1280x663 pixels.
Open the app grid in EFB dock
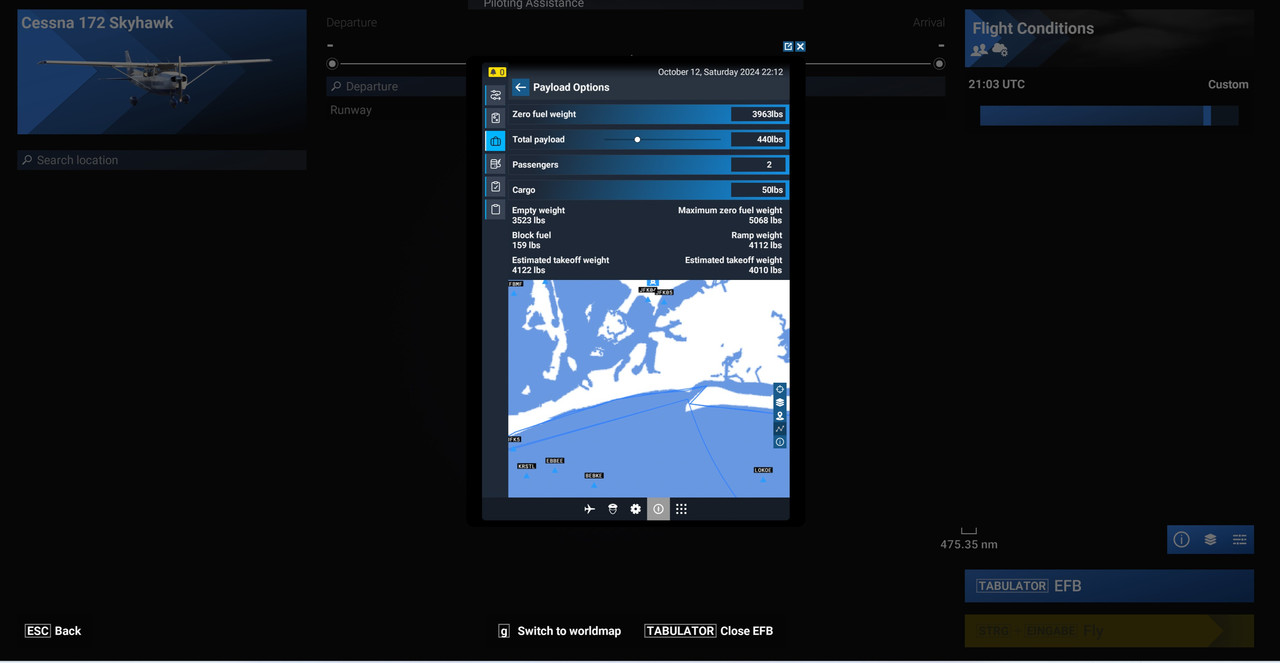click(x=681, y=509)
